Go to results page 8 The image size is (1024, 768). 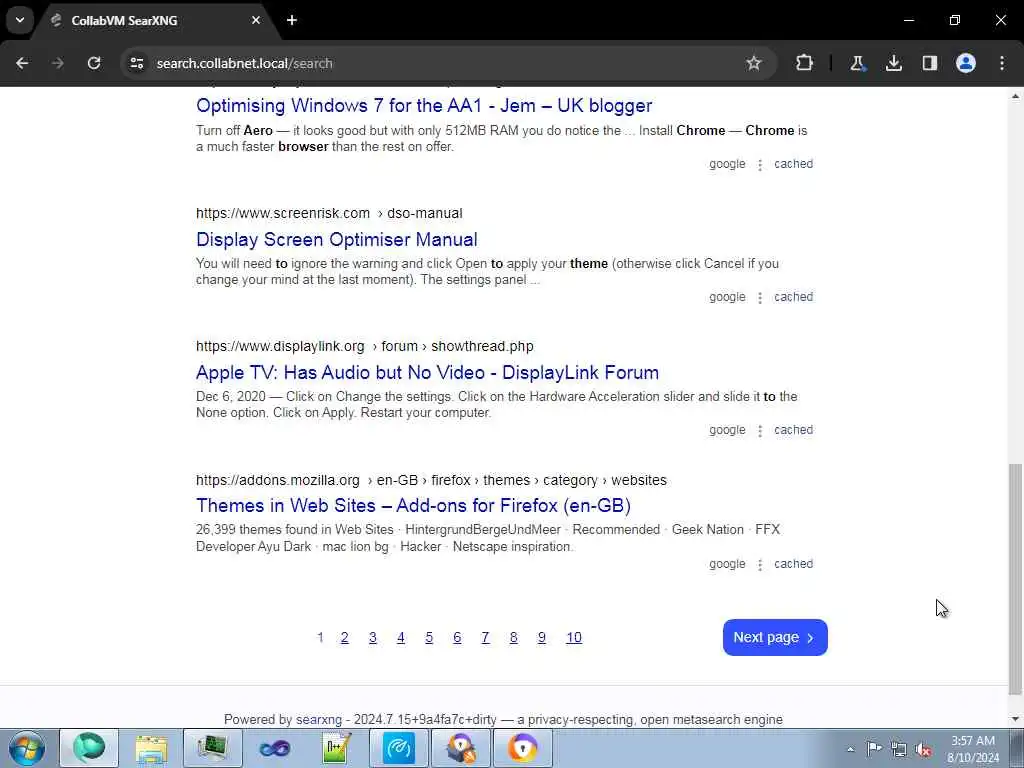[x=513, y=637]
